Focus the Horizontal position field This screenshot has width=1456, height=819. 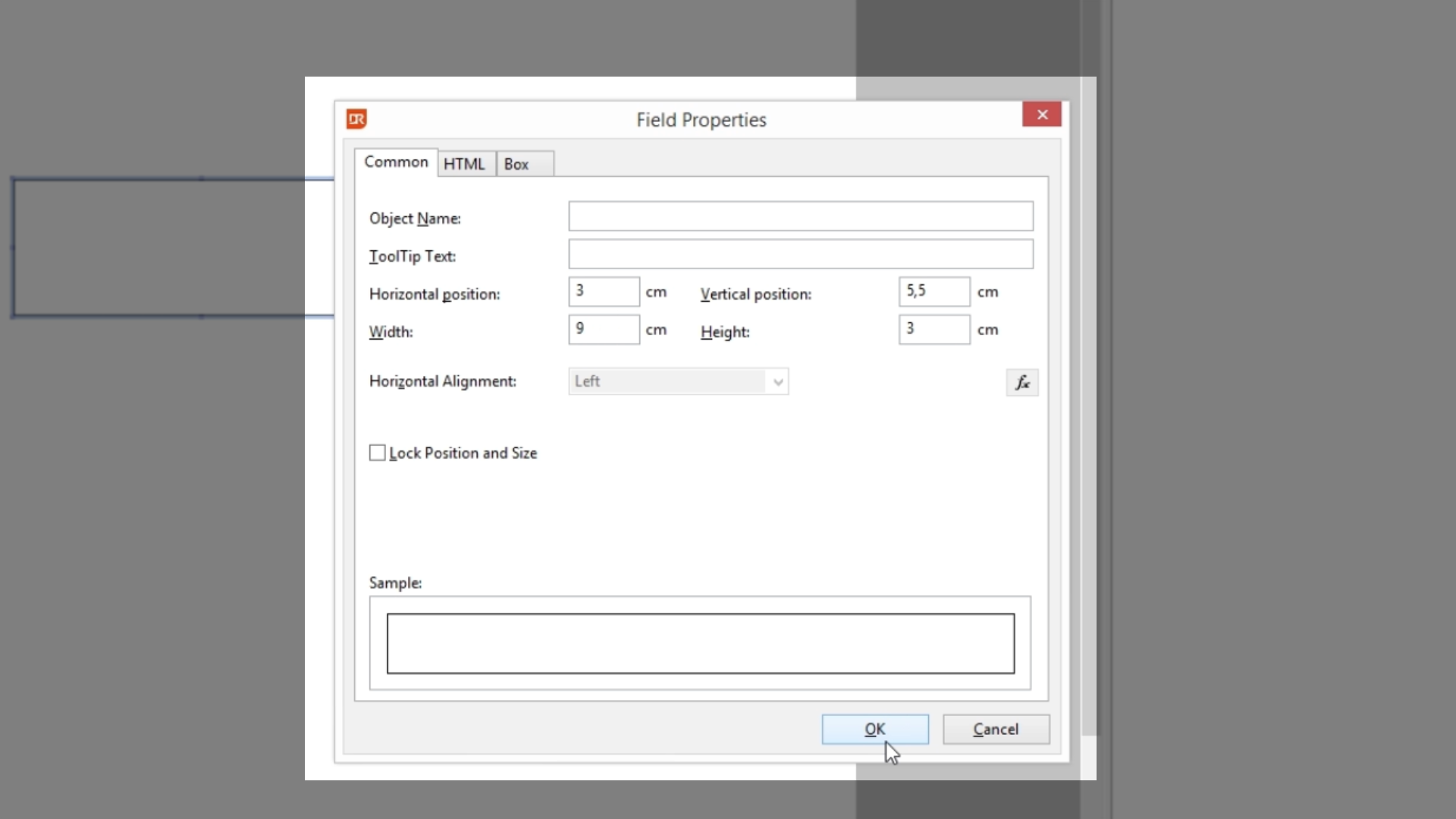click(x=604, y=292)
